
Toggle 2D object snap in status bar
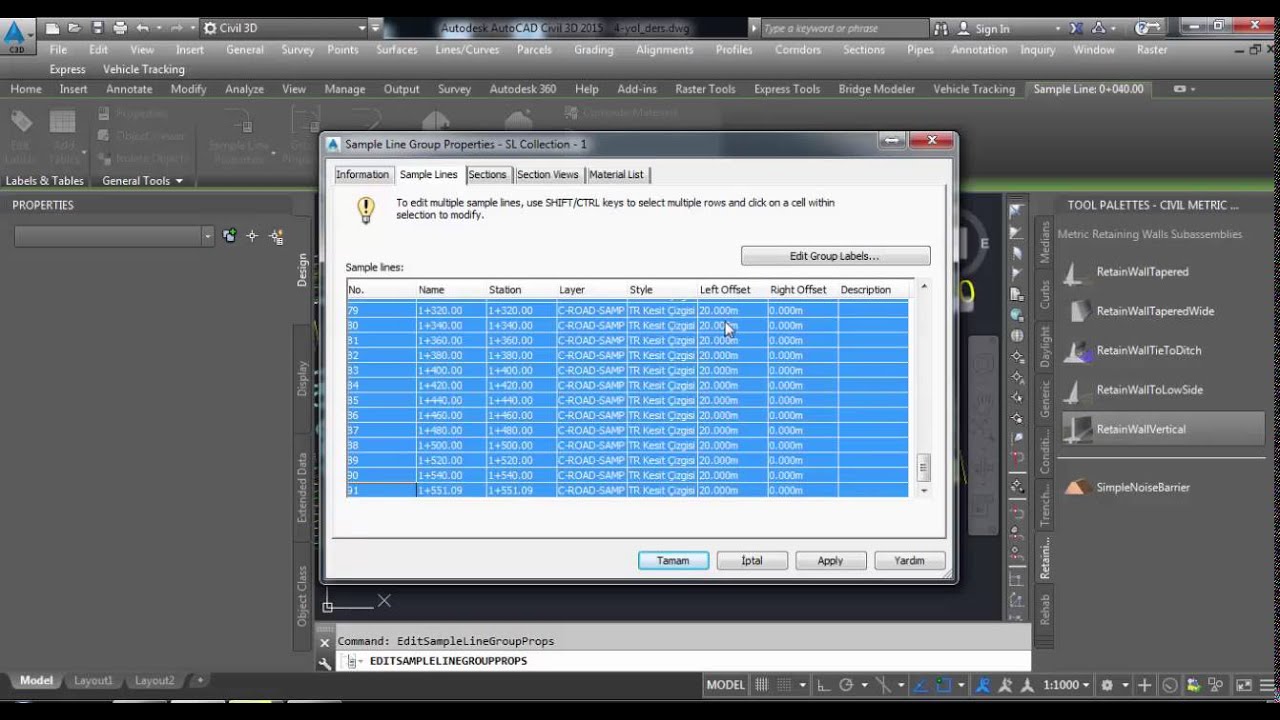pyautogui.click(x=945, y=685)
